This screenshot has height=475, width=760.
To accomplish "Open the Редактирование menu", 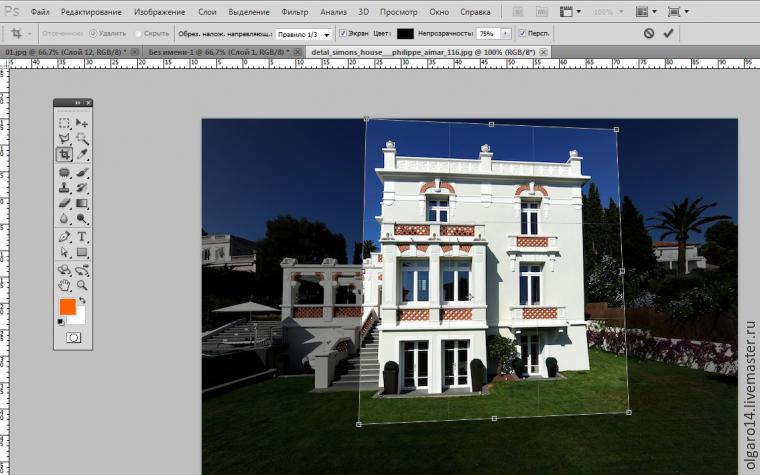I will click(91, 12).
